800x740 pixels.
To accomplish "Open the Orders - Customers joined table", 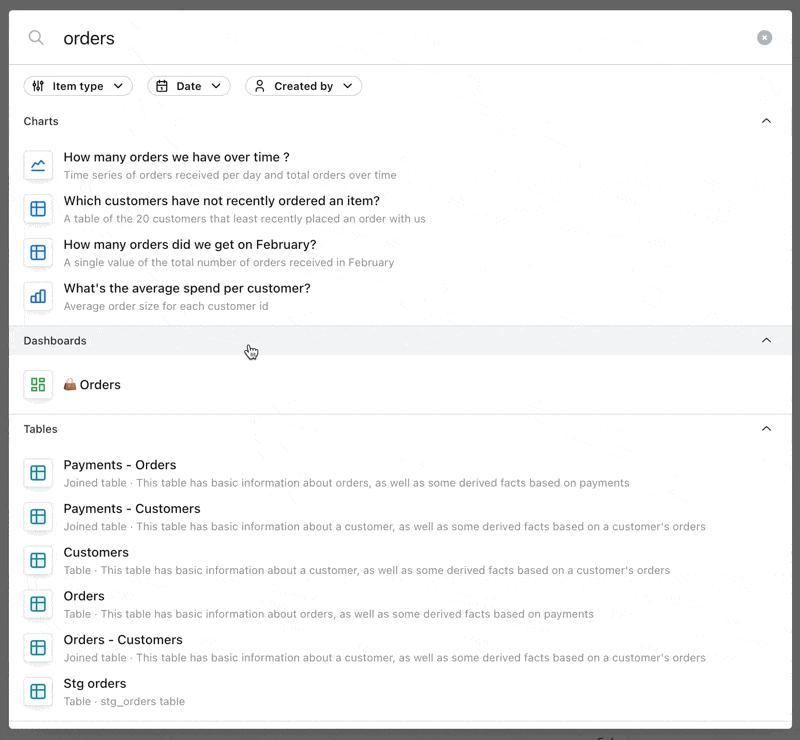I will [400, 648].
